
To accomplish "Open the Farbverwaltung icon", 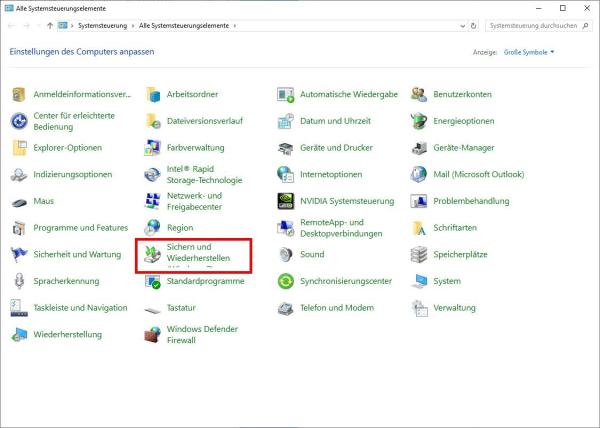I will (x=153, y=147).
